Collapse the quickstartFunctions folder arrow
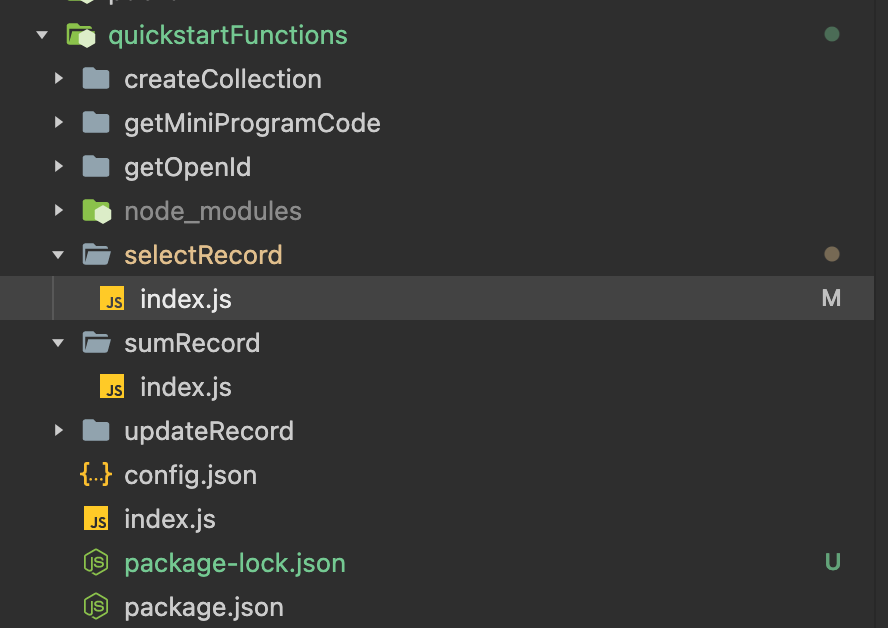 (42, 36)
